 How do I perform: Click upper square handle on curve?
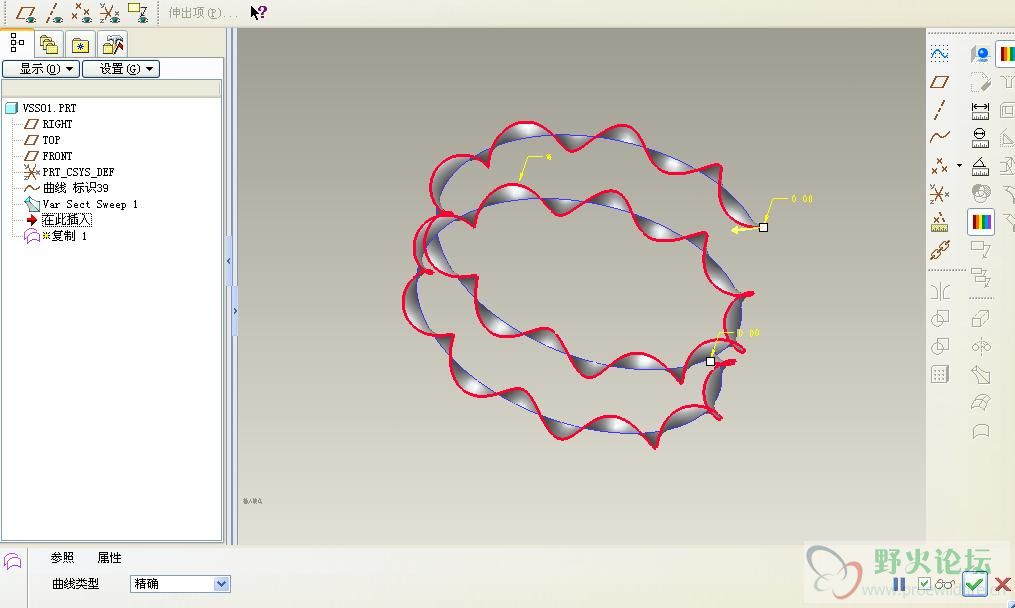763,227
